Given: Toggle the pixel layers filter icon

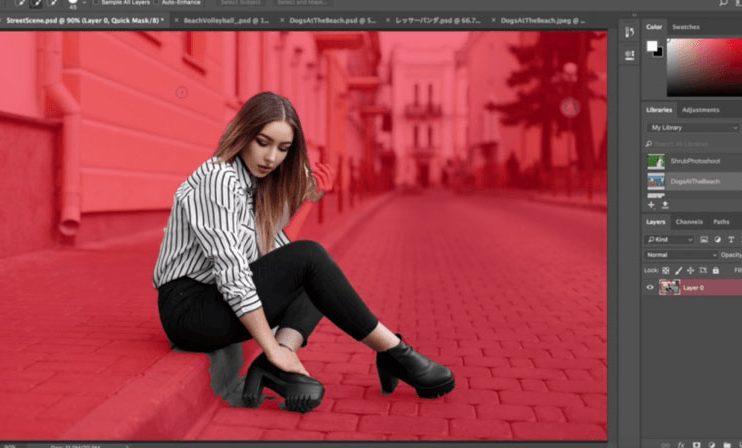Looking at the screenshot, I should 704,240.
